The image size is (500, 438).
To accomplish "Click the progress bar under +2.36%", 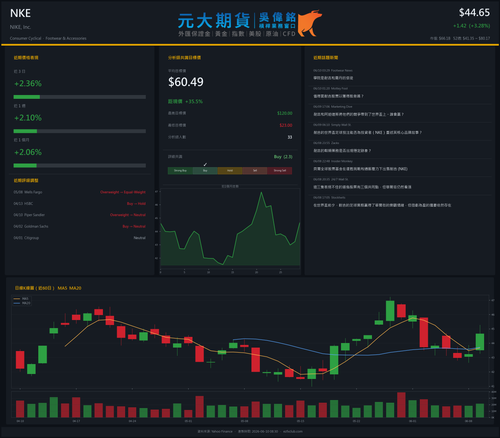I will [x=80, y=97].
